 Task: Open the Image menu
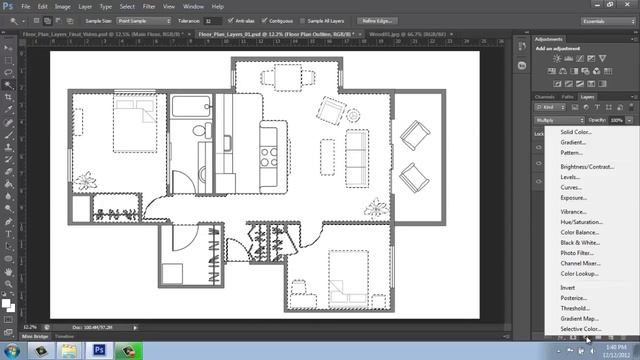tap(62, 7)
